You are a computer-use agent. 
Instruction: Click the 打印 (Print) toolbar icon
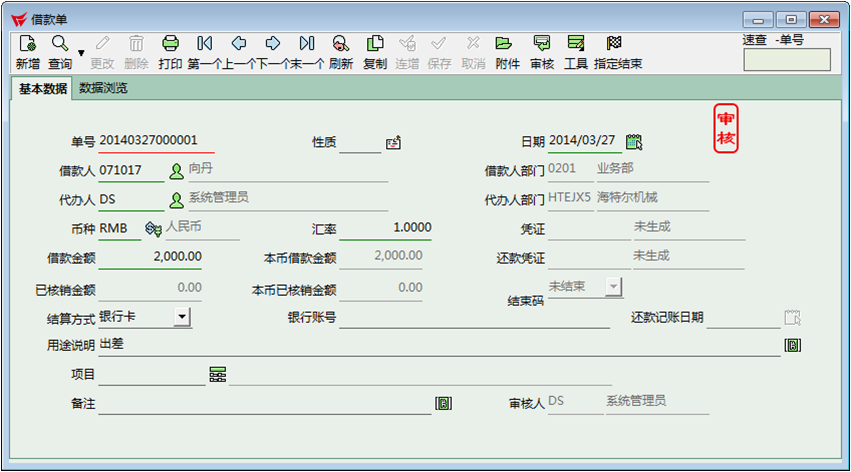[x=170, y=44]
